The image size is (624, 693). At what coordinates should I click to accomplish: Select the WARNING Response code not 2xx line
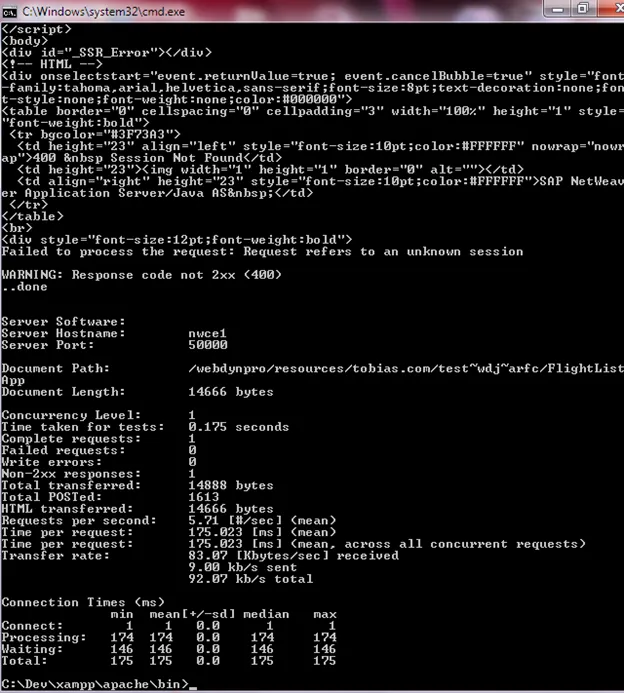[x=141, y=275]
